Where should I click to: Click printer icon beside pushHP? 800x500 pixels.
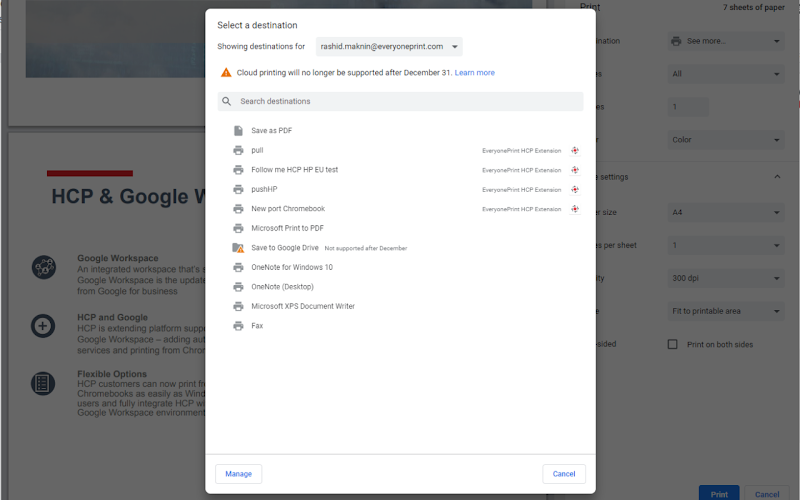point(238,189)
